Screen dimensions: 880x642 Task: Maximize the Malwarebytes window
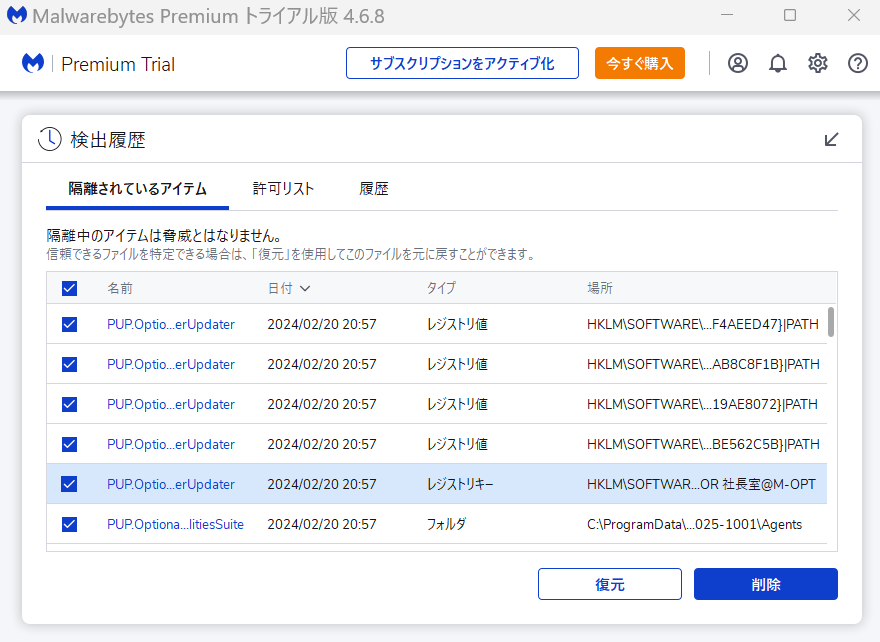tap(790, 15)
